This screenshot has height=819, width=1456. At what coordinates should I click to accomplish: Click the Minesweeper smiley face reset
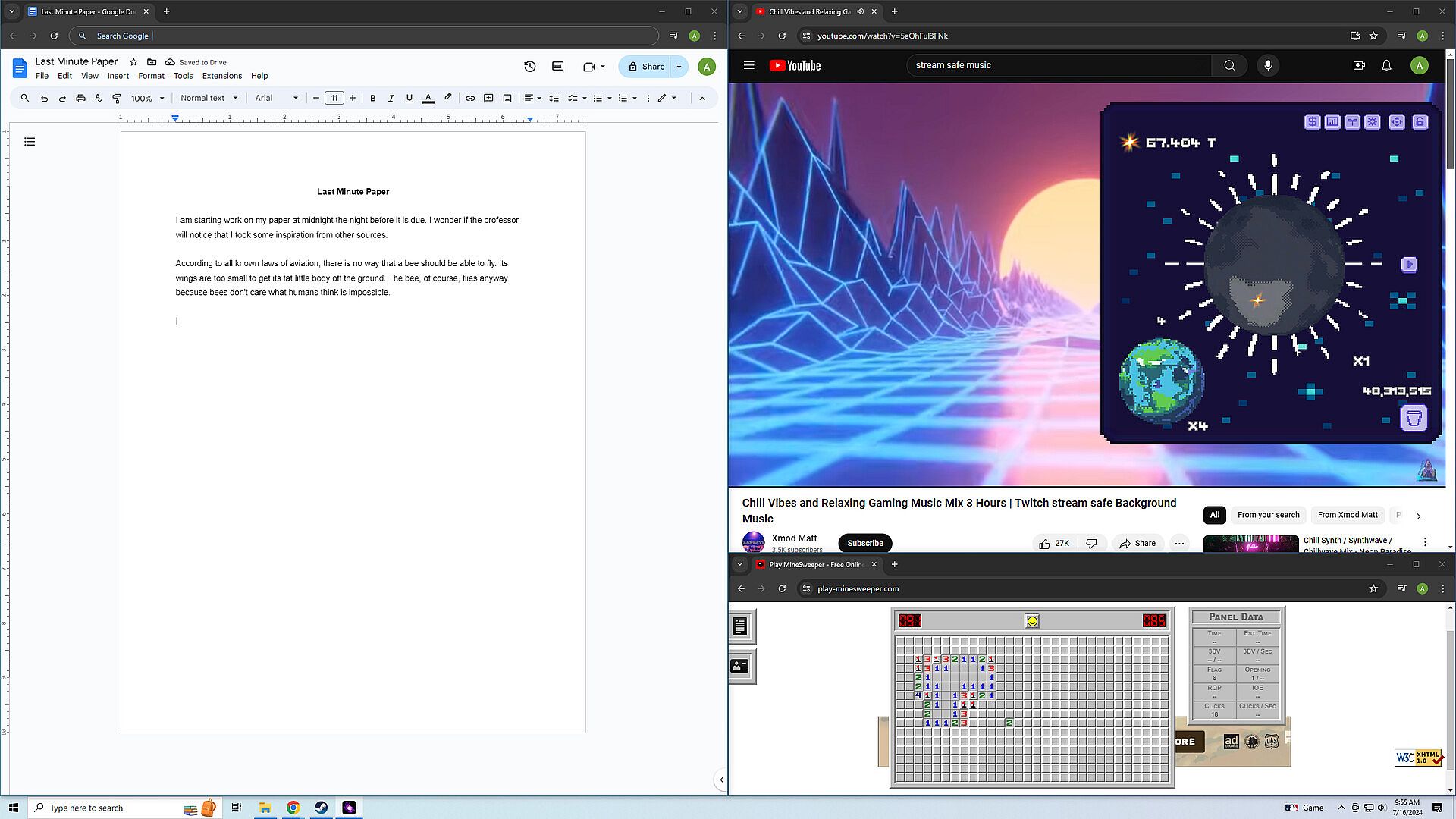1032,621
